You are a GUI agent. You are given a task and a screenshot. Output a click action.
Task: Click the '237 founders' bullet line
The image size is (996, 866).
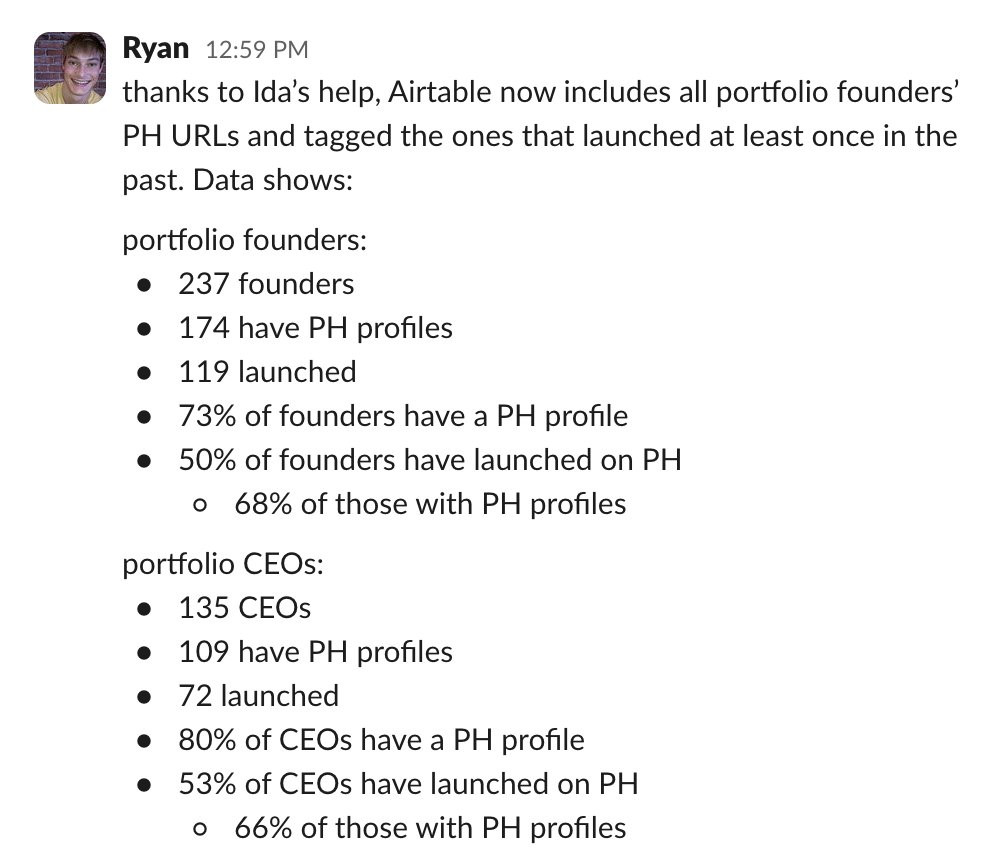[266, 284]
